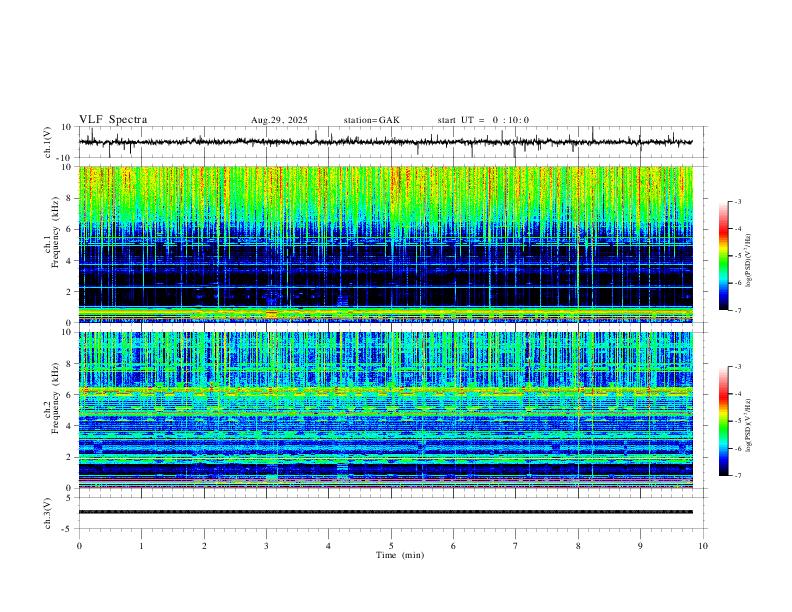Select the date text "Aug.29, 2025"
This screenshot has width=792, height=612.
click(x=279, y=120)
